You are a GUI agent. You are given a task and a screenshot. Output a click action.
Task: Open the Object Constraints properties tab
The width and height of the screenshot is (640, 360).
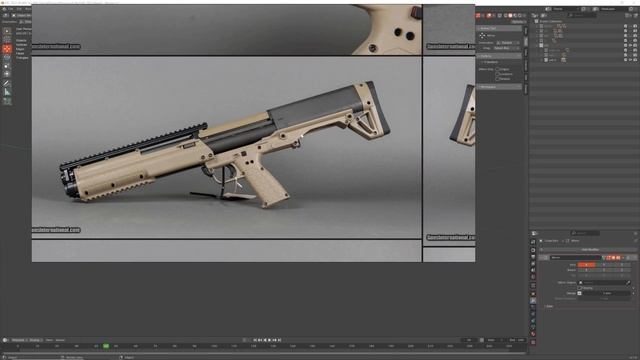tap(533, 320)
